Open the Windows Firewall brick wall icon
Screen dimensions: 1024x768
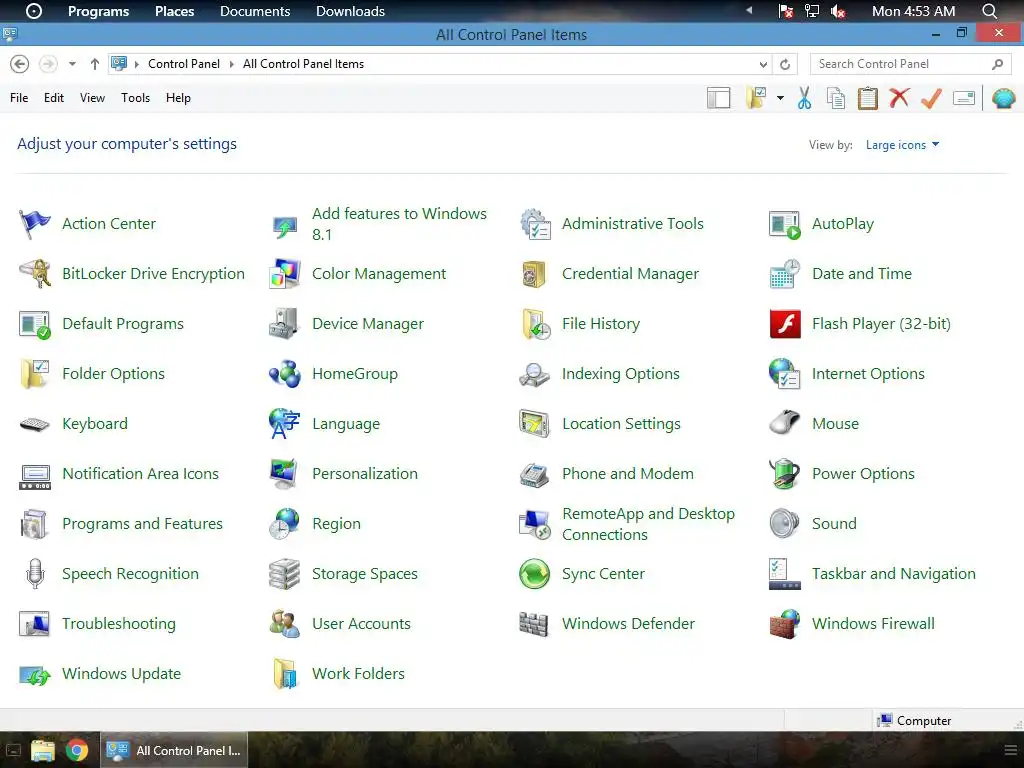(x=785, y=624)
